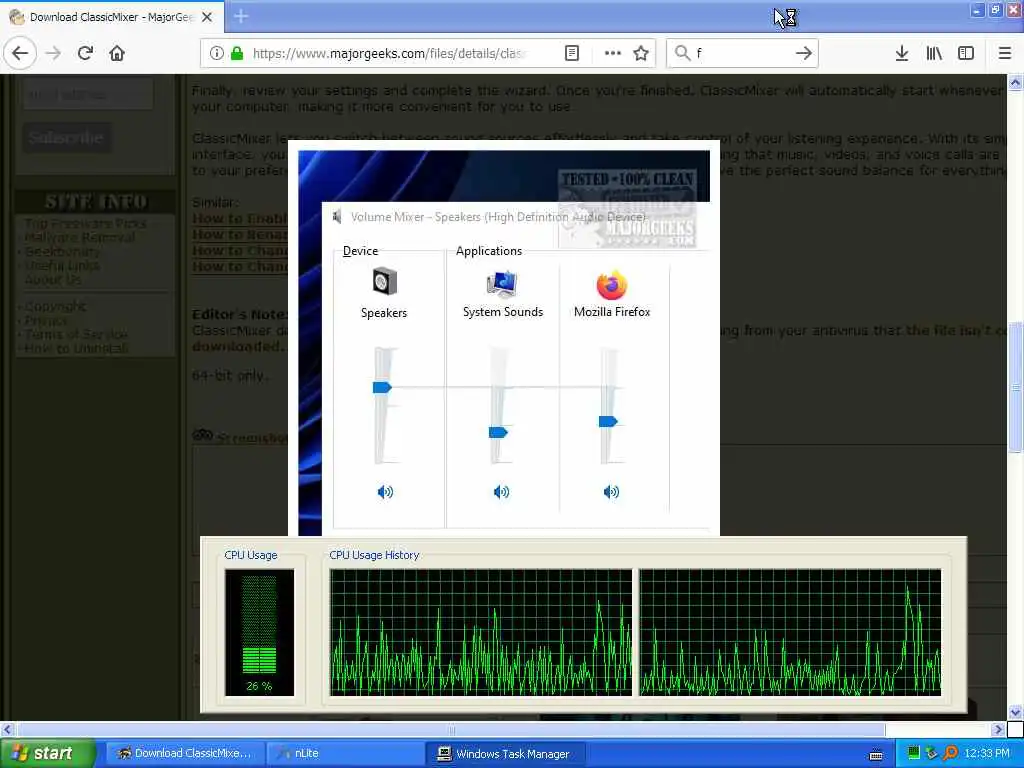Image resolution: width=1024 pixels, height=768 pixels.
Task: Click the System Sounds volume slider handle
Action: pyautogui.click(x=498, y=432)
